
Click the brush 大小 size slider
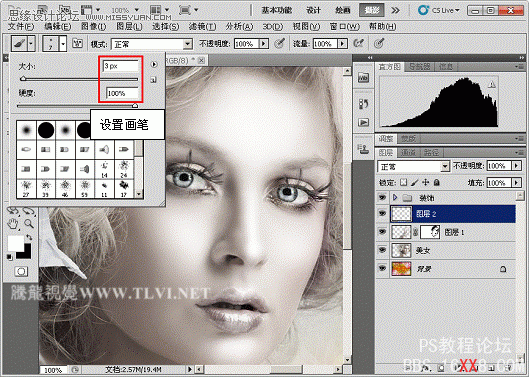pyautogui.click(x=79, y=79)
